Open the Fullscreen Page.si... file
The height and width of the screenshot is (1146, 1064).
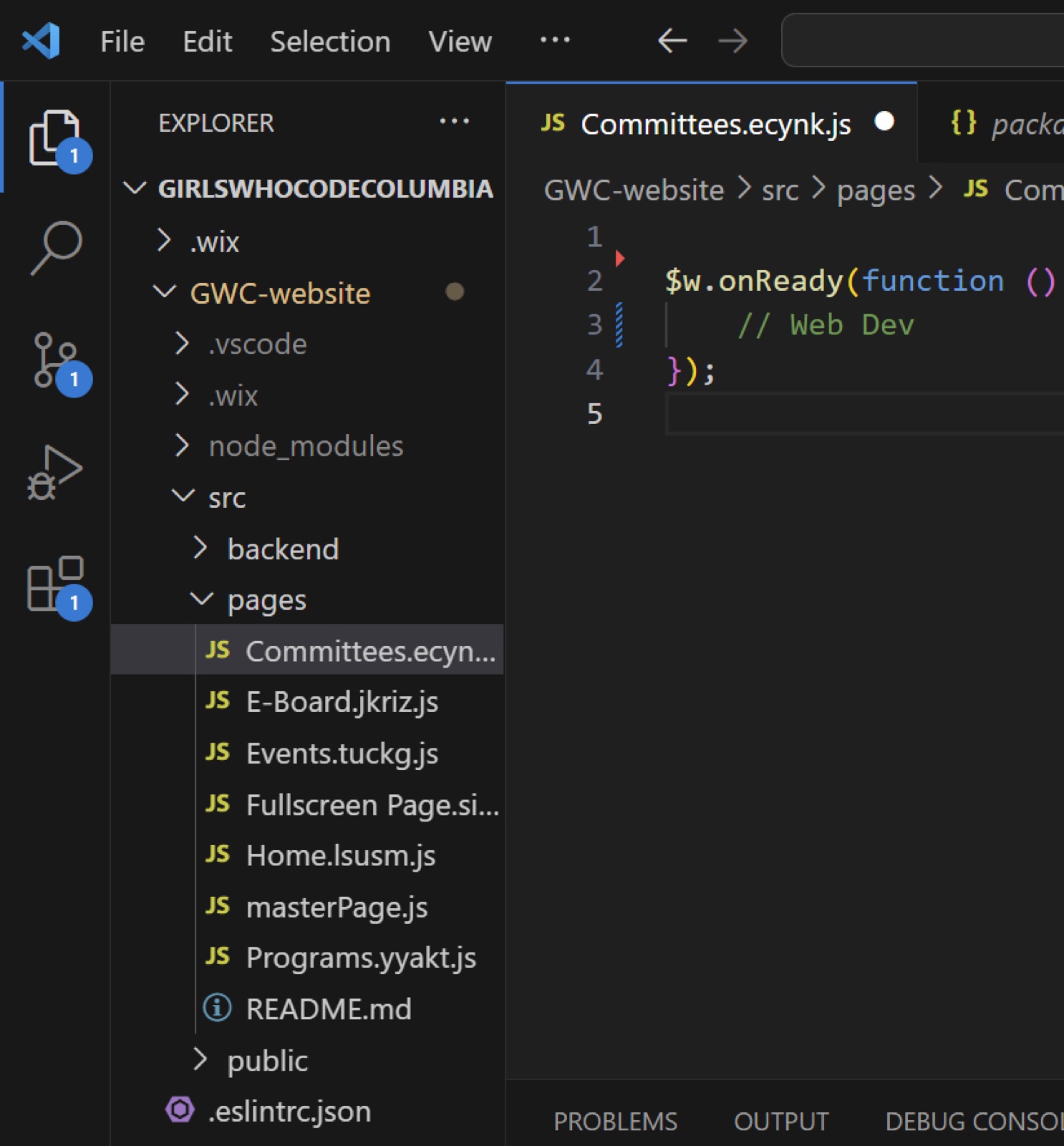(x=308, y=804)
